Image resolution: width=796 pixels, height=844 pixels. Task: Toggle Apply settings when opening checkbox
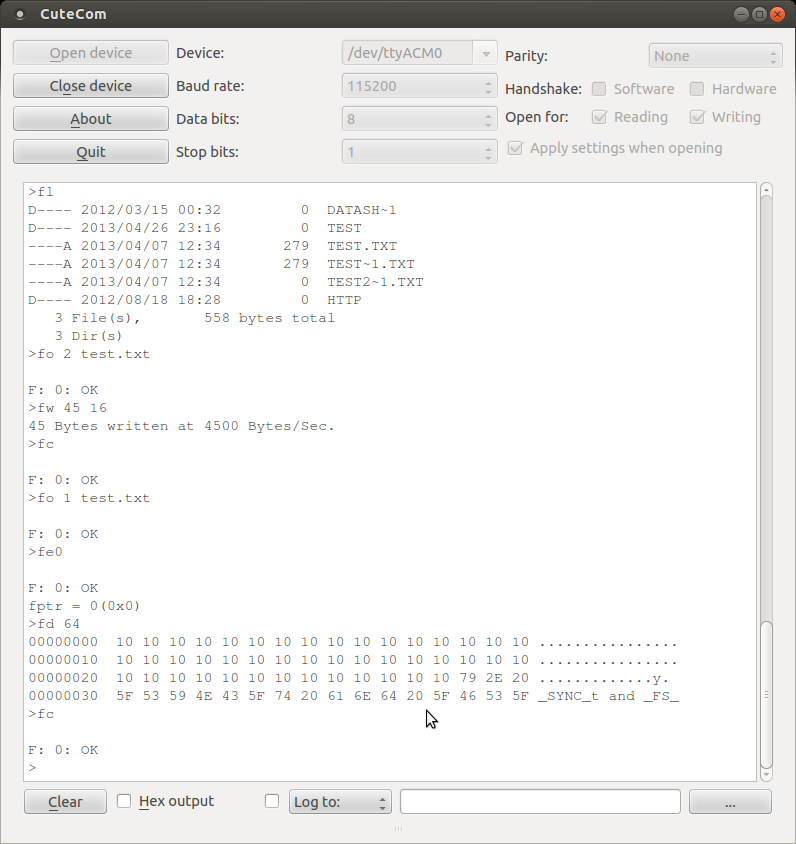point(516,148)
